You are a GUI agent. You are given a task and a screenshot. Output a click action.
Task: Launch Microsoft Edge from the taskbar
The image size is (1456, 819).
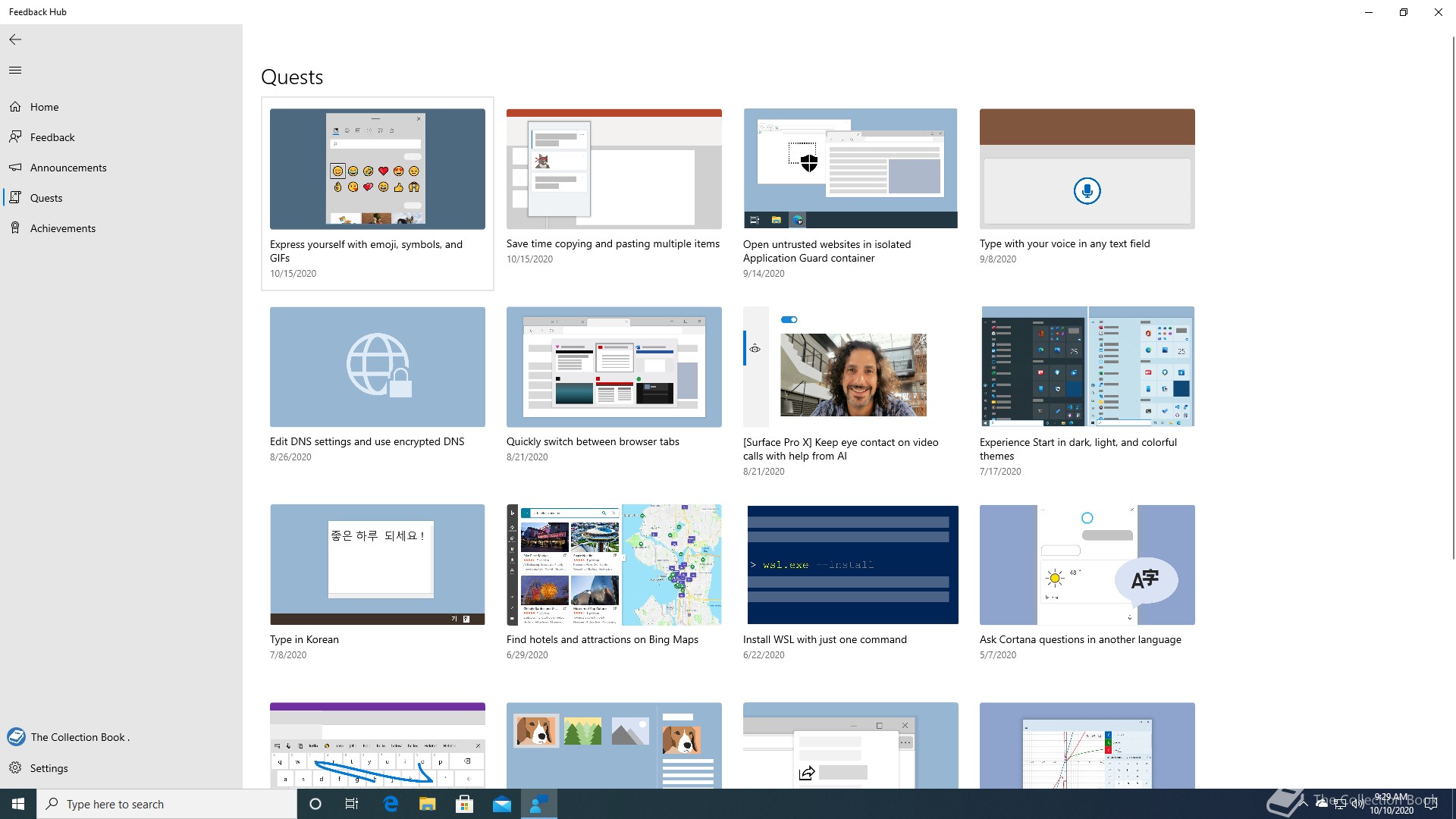click(391, 804)
